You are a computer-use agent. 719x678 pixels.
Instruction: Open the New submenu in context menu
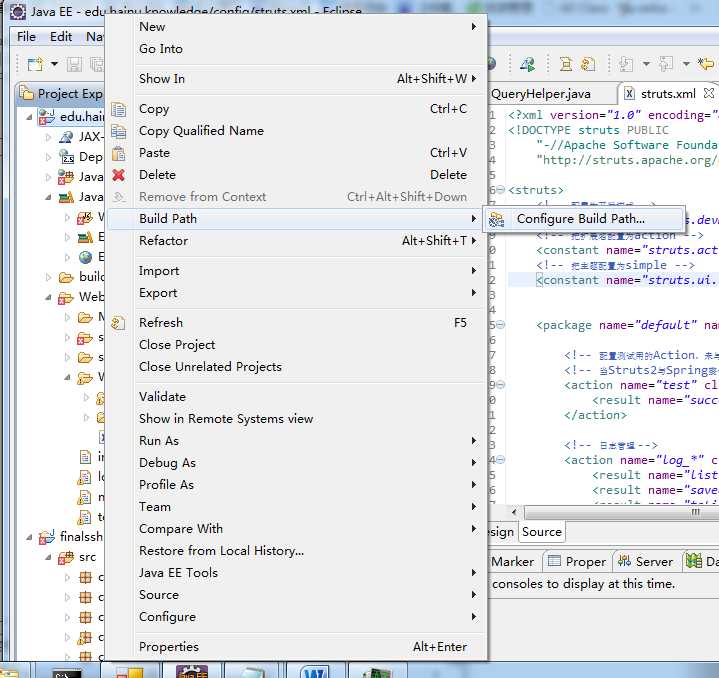point(296,27)
